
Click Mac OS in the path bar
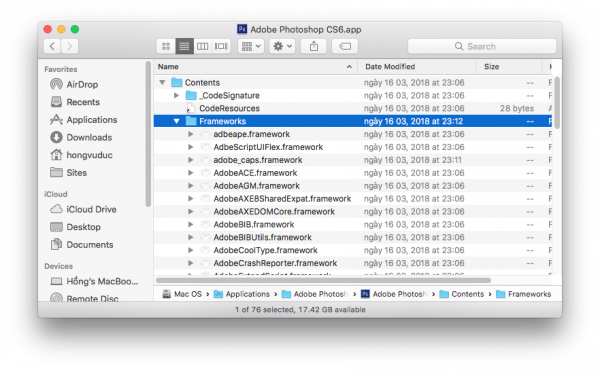[182, 294]
